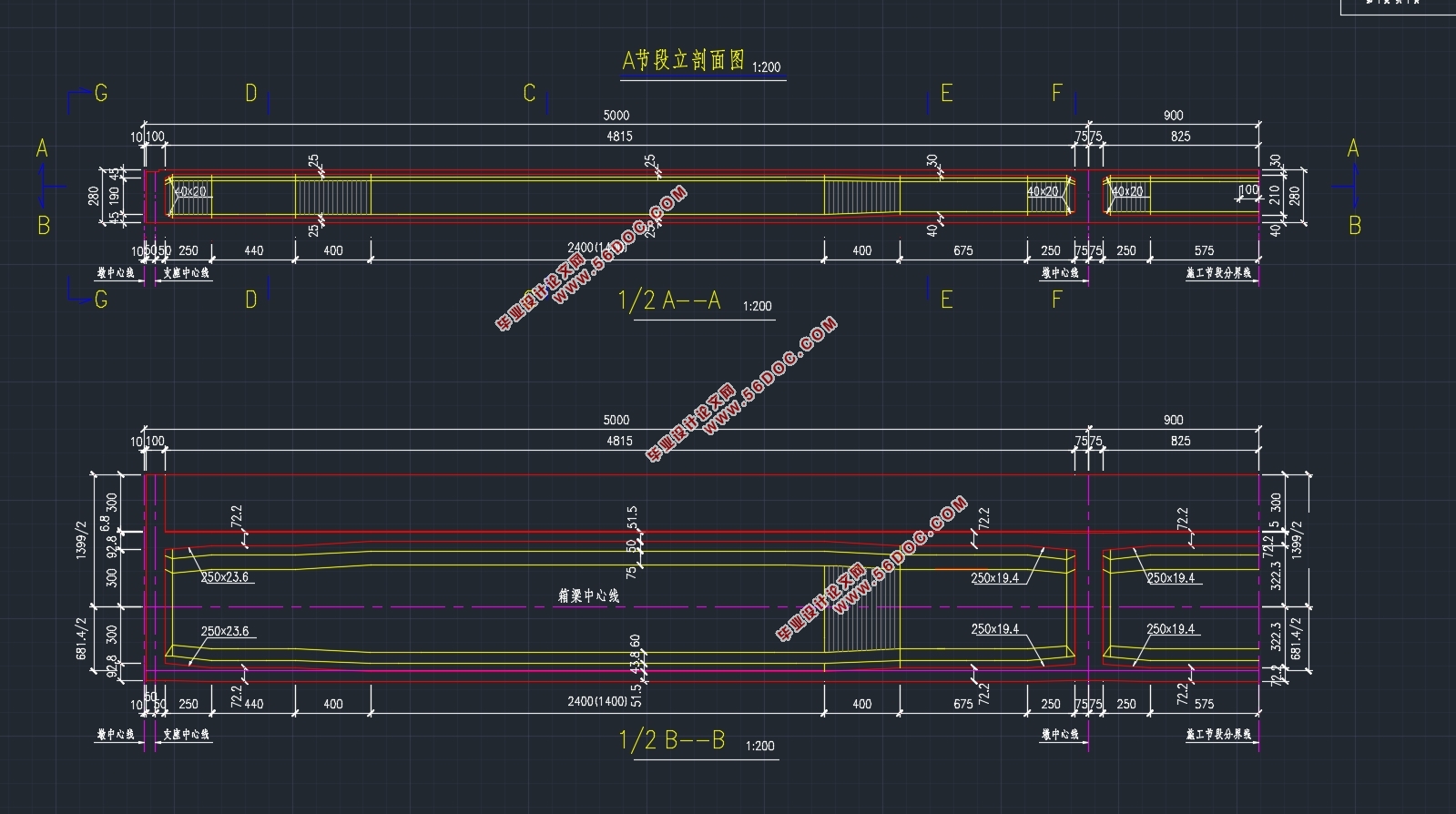
Task: Click the "190" height dimension text
Action: [115, 195]
